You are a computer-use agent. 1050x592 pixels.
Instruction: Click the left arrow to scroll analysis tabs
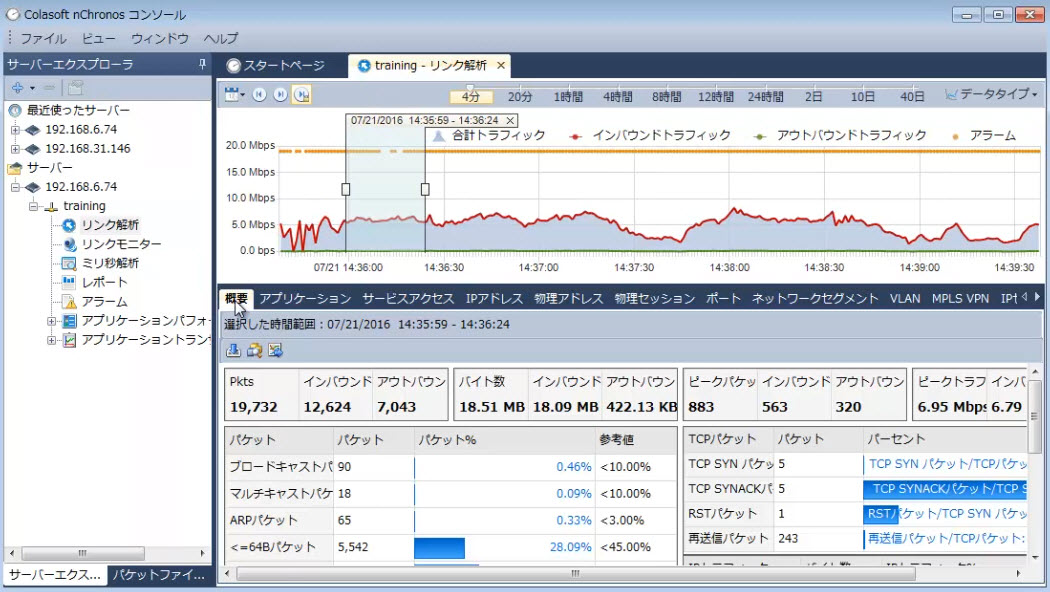coord(1025,297)
